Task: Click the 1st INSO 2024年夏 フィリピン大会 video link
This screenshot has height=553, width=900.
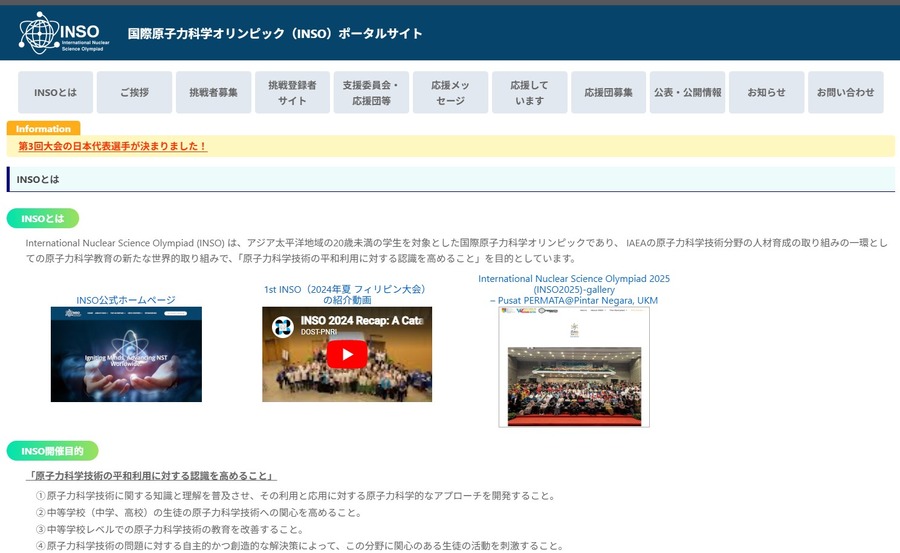Action: pyautogui.click(x=347, y=295)
